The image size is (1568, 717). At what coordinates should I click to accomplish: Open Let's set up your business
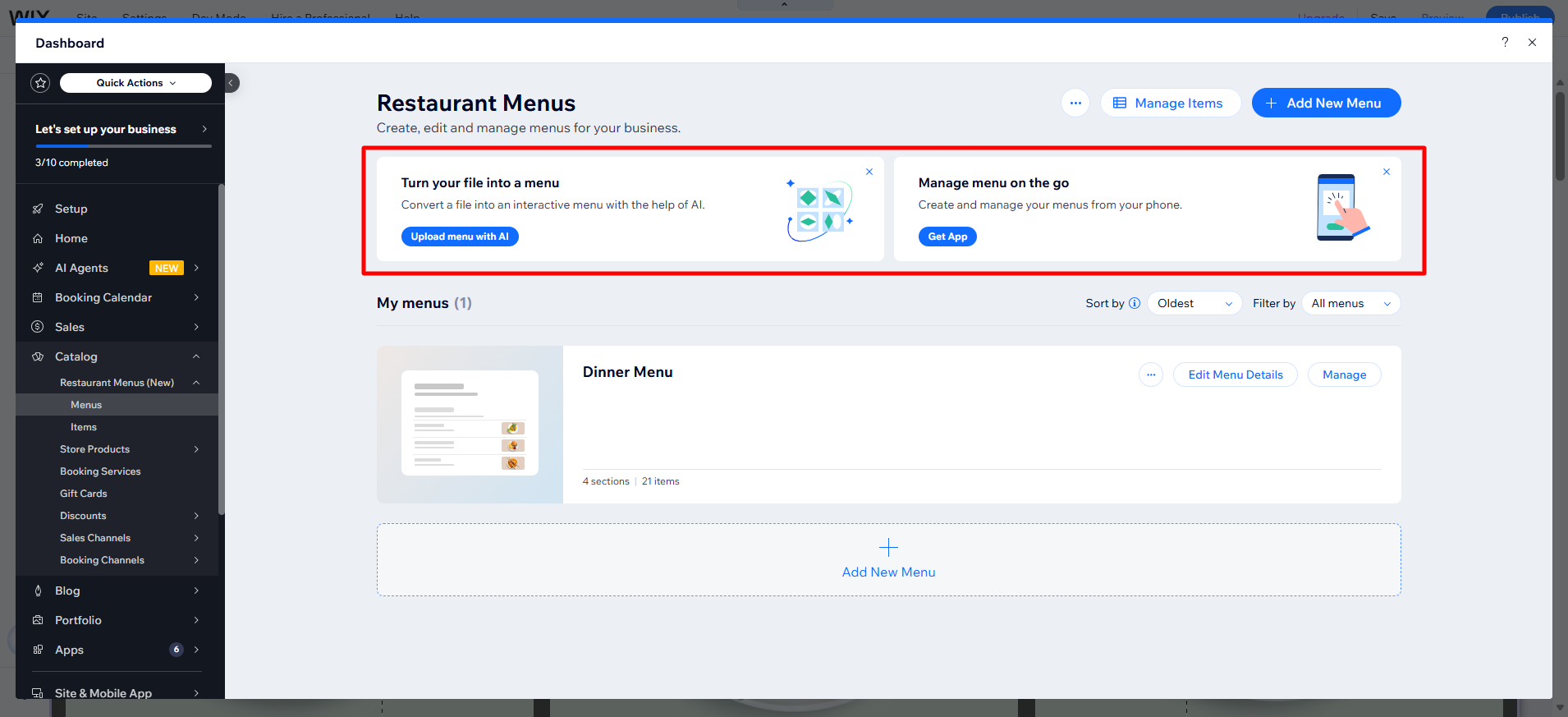pyautogui.click(x=121, y=129)
